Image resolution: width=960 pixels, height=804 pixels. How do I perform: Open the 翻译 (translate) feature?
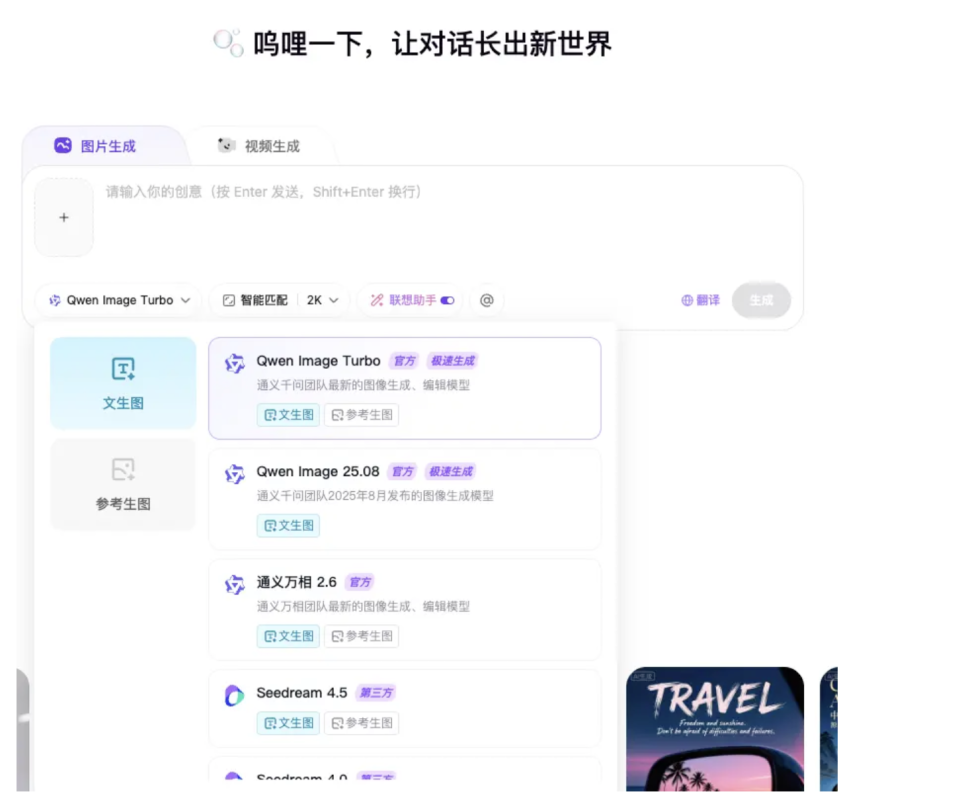coord(699,299)
